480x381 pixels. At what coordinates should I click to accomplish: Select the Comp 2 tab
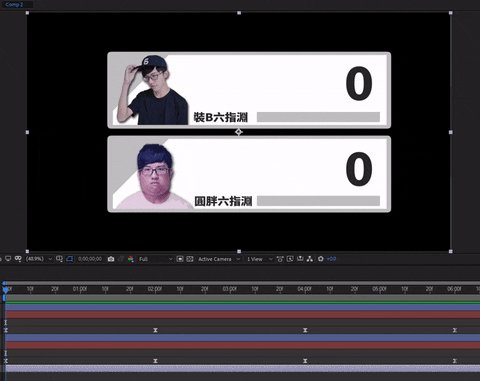point(15,4)
